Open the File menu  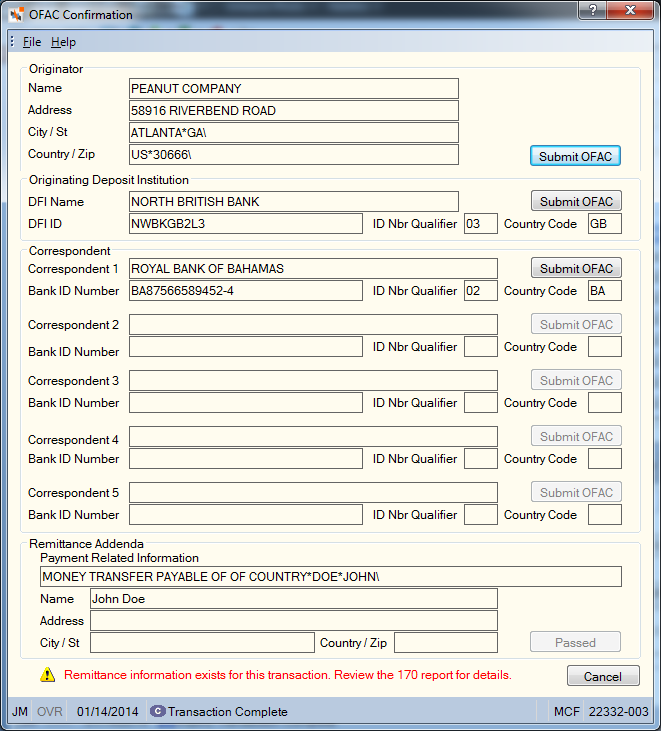pos(32,42)
